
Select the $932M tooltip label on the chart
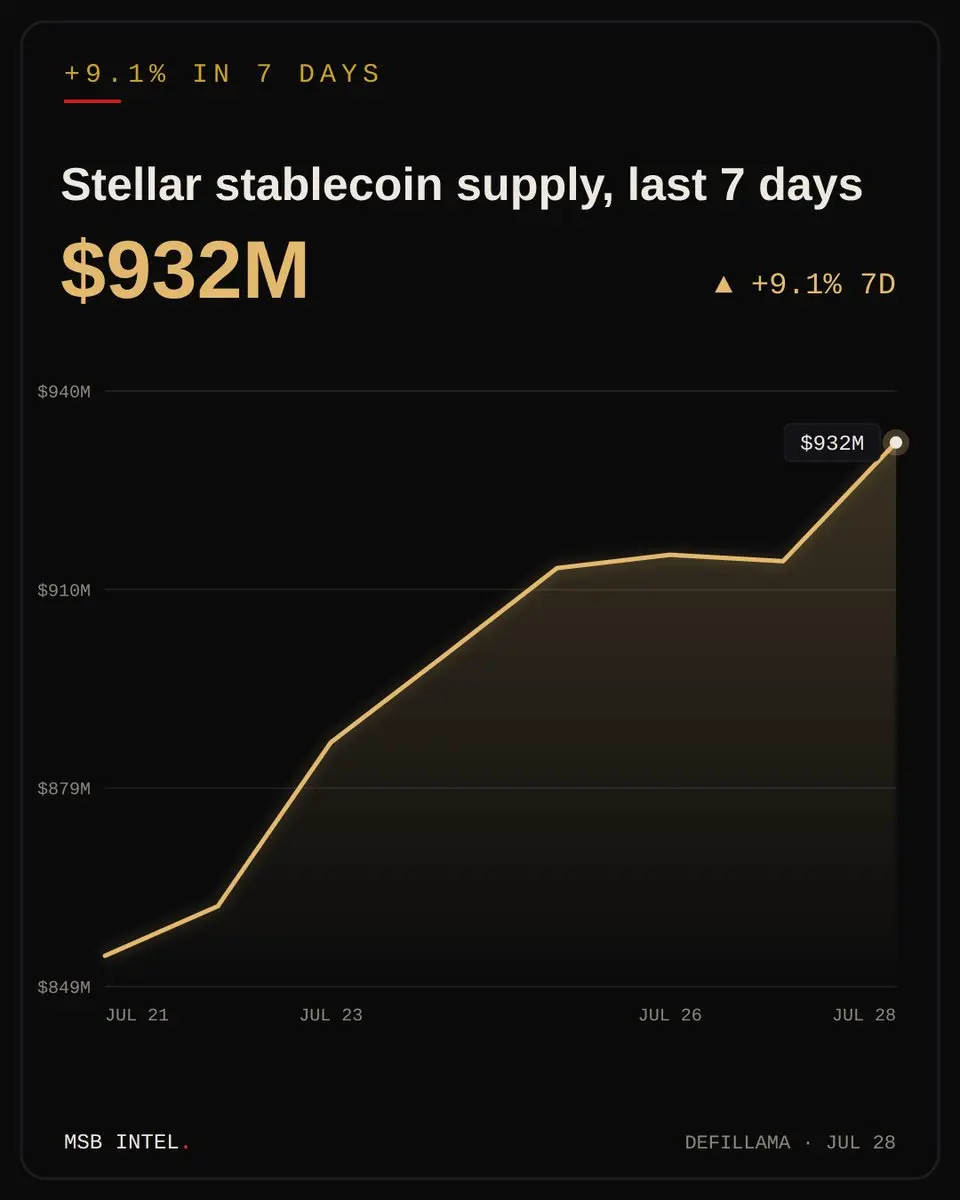point(832,443)
